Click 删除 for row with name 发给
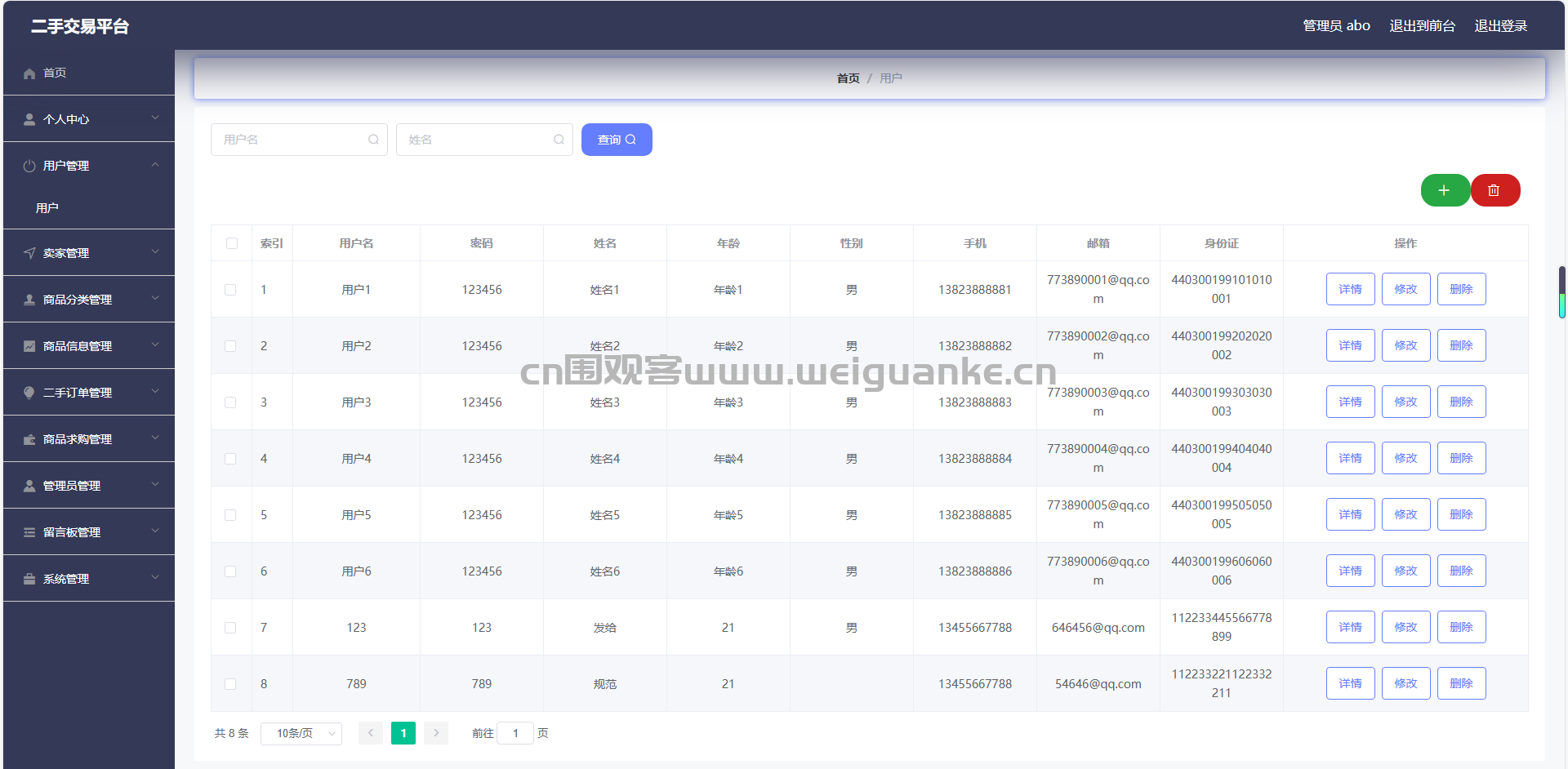Viewport: 1568px width, 769px height. (1462, 627)
